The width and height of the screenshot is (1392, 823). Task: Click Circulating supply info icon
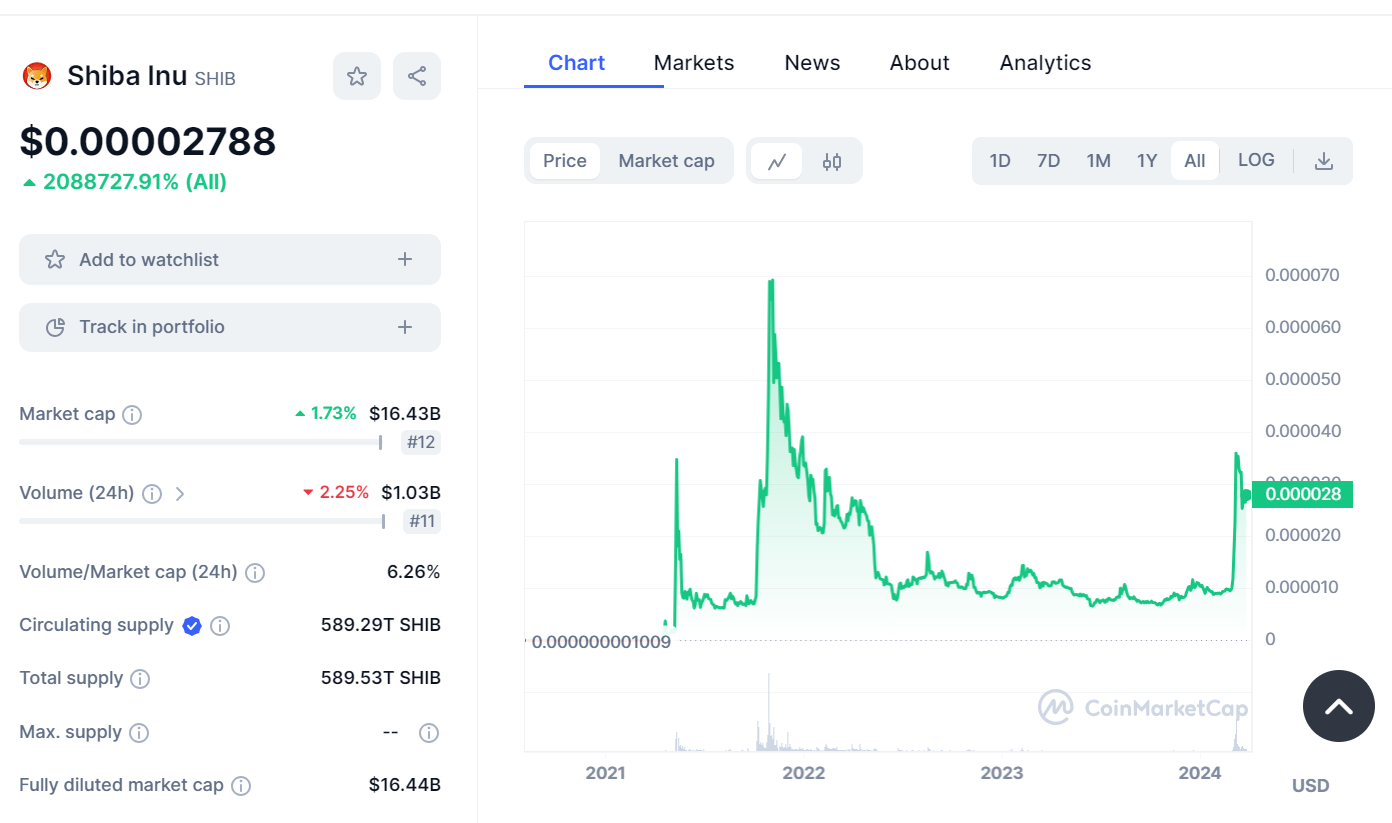(220, 626)
